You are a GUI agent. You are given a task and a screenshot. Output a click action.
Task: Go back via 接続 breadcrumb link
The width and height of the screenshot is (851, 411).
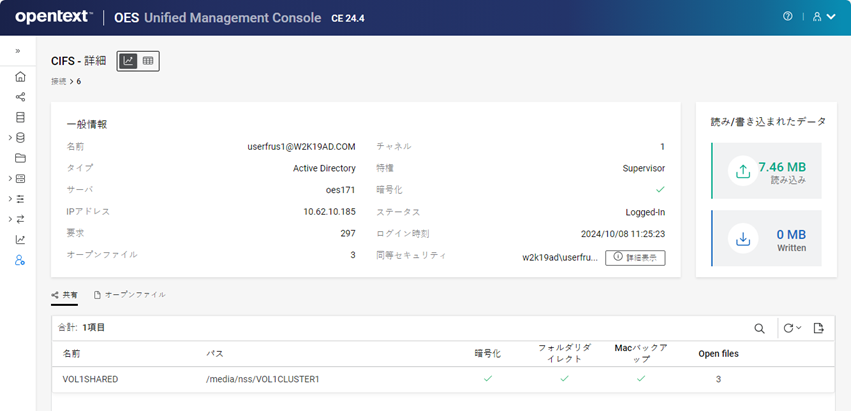pos(59,81)
